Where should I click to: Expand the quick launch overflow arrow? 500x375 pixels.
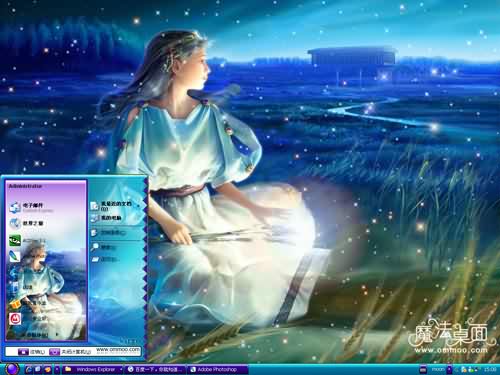[x=57, y=369]
